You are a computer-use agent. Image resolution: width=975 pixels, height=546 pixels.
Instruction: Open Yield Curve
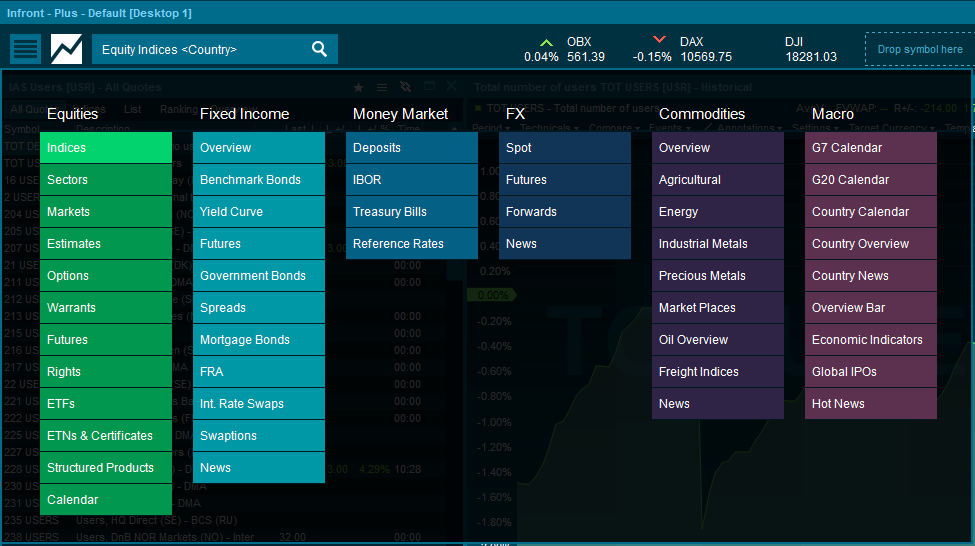coord(259,211)
